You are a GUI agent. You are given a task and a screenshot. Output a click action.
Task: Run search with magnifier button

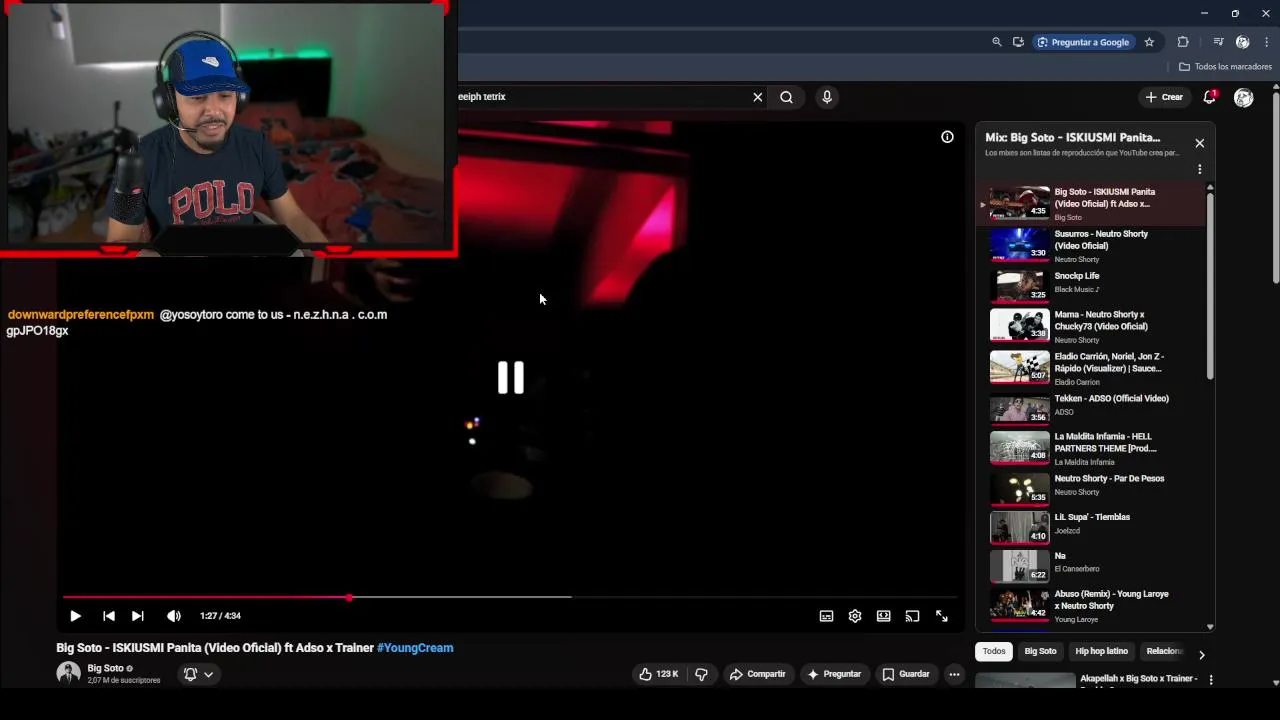point(787,97)
